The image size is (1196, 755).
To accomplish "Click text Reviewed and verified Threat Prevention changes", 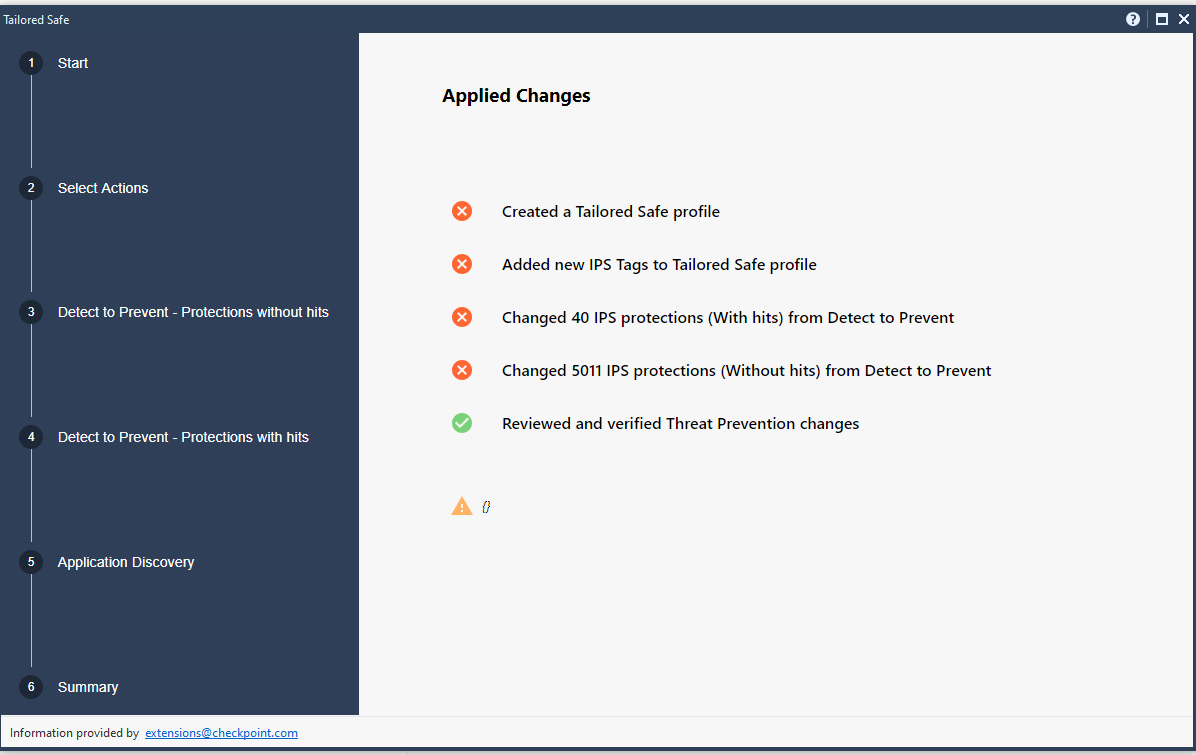I will pyautogui.click(x=680, y=424).
